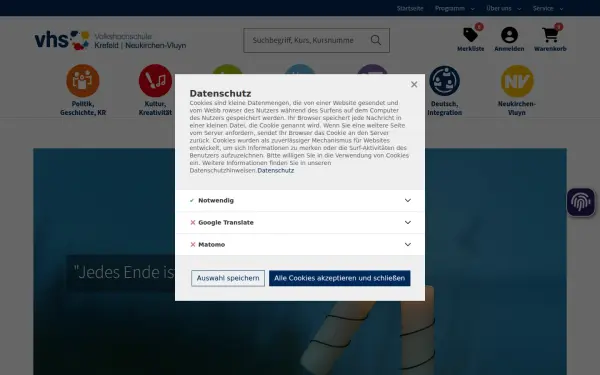600x375 pixels.
Task: Go to vhs Krefeld logo home
Action: [x=110, y=40]
